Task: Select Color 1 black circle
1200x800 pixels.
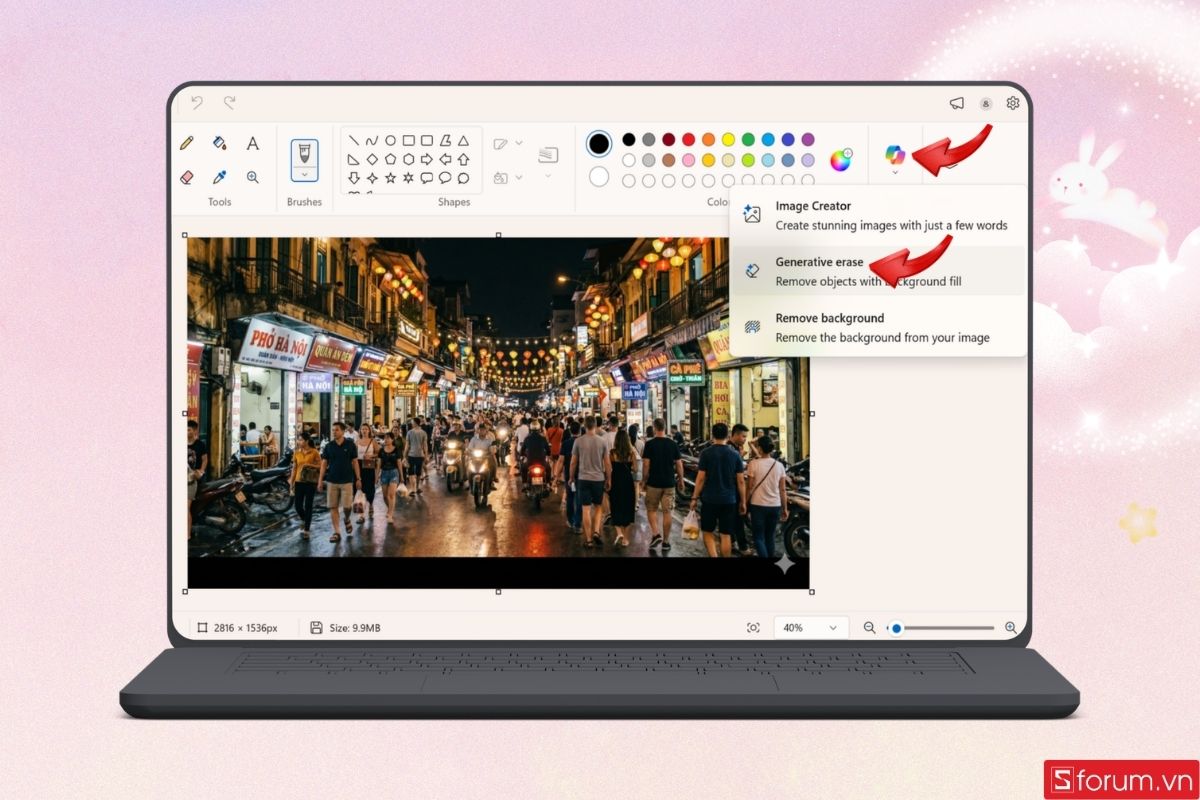Action: (x=599, y=144)
